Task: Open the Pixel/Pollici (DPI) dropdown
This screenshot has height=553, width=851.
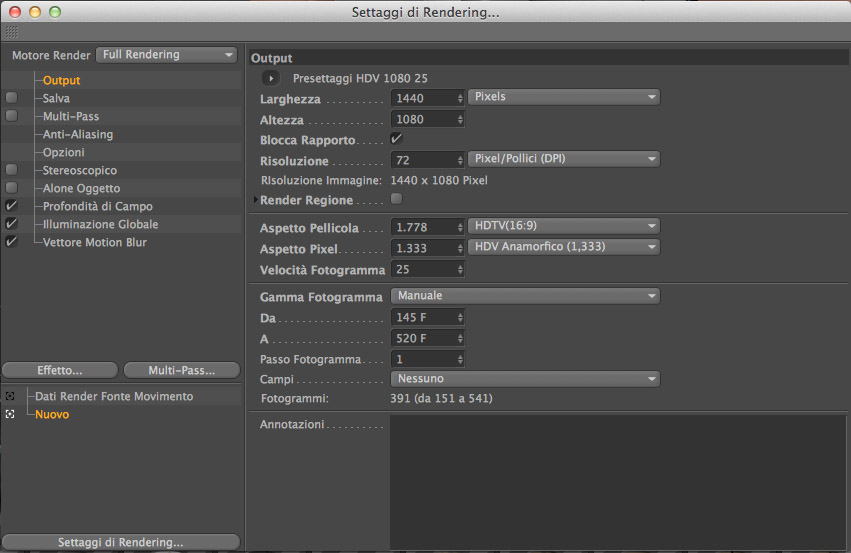Action: [564, 159]
